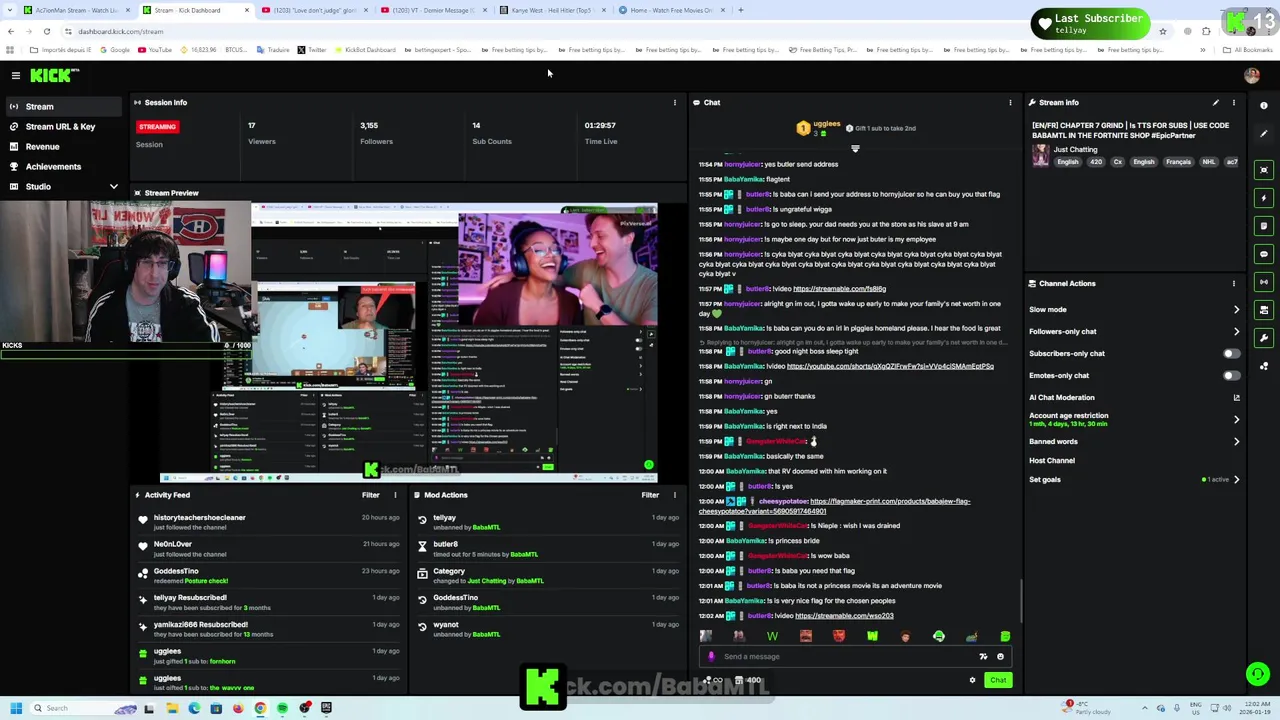The height and width of the screenshot is (720, 1280).
Task: Expand Slow mode settings
Action: [x=1236, y=309]
